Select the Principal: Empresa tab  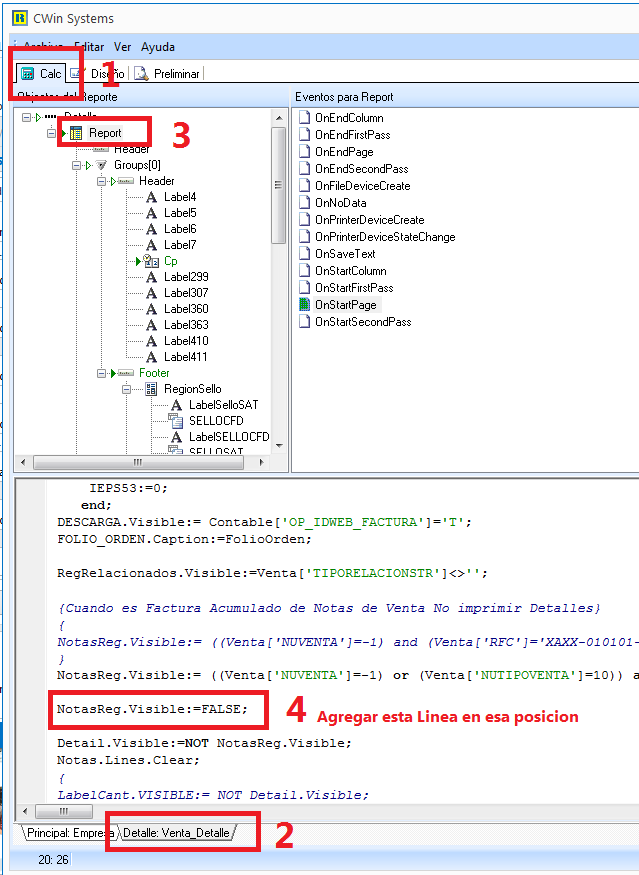[x=69, y=833]
